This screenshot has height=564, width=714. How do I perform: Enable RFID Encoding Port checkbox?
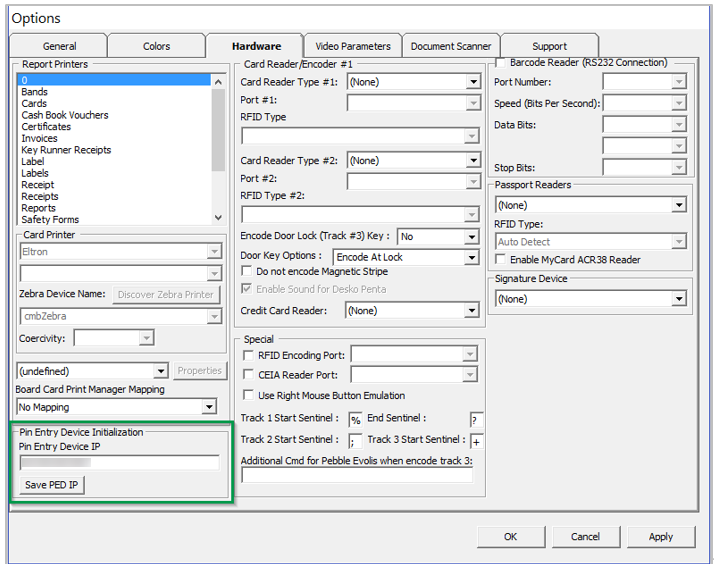[248, 355]
